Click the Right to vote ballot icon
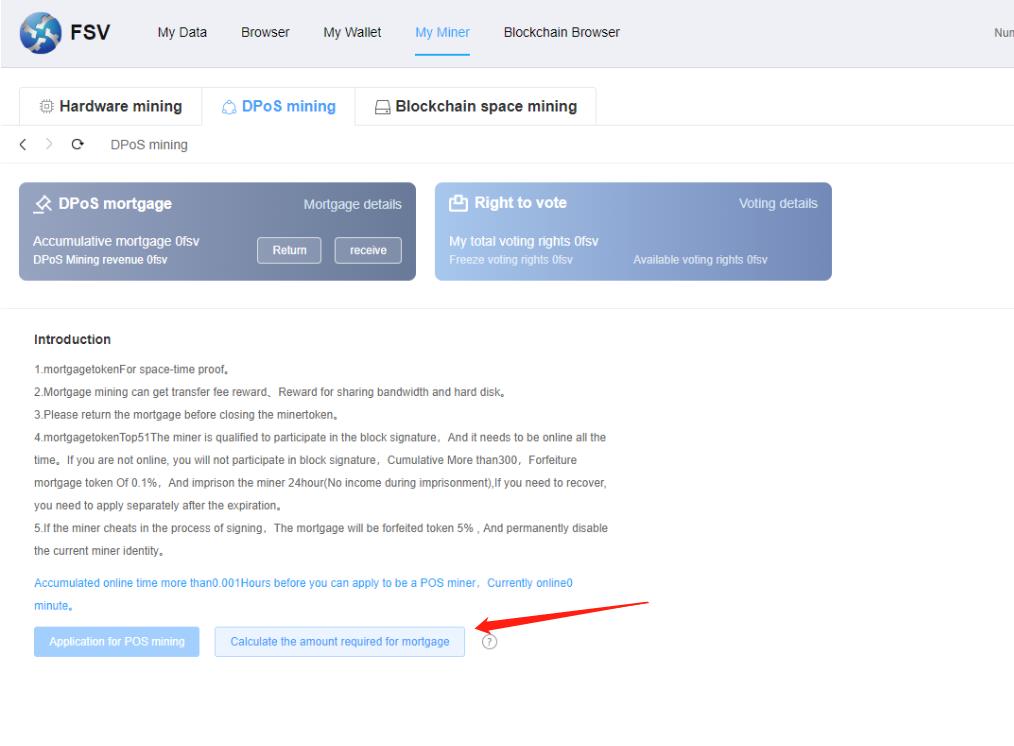The width and height of the screenshot is (1014, 746). 458,203
